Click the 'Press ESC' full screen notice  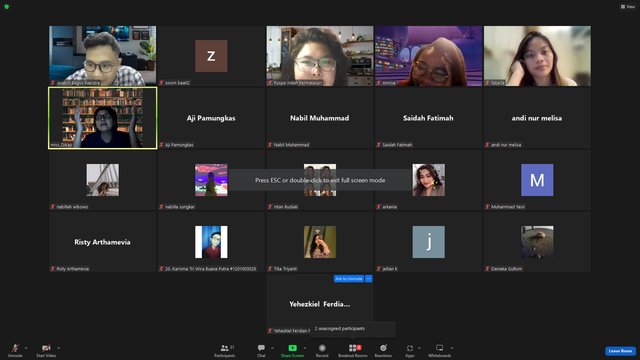click(x=320, y=180)
